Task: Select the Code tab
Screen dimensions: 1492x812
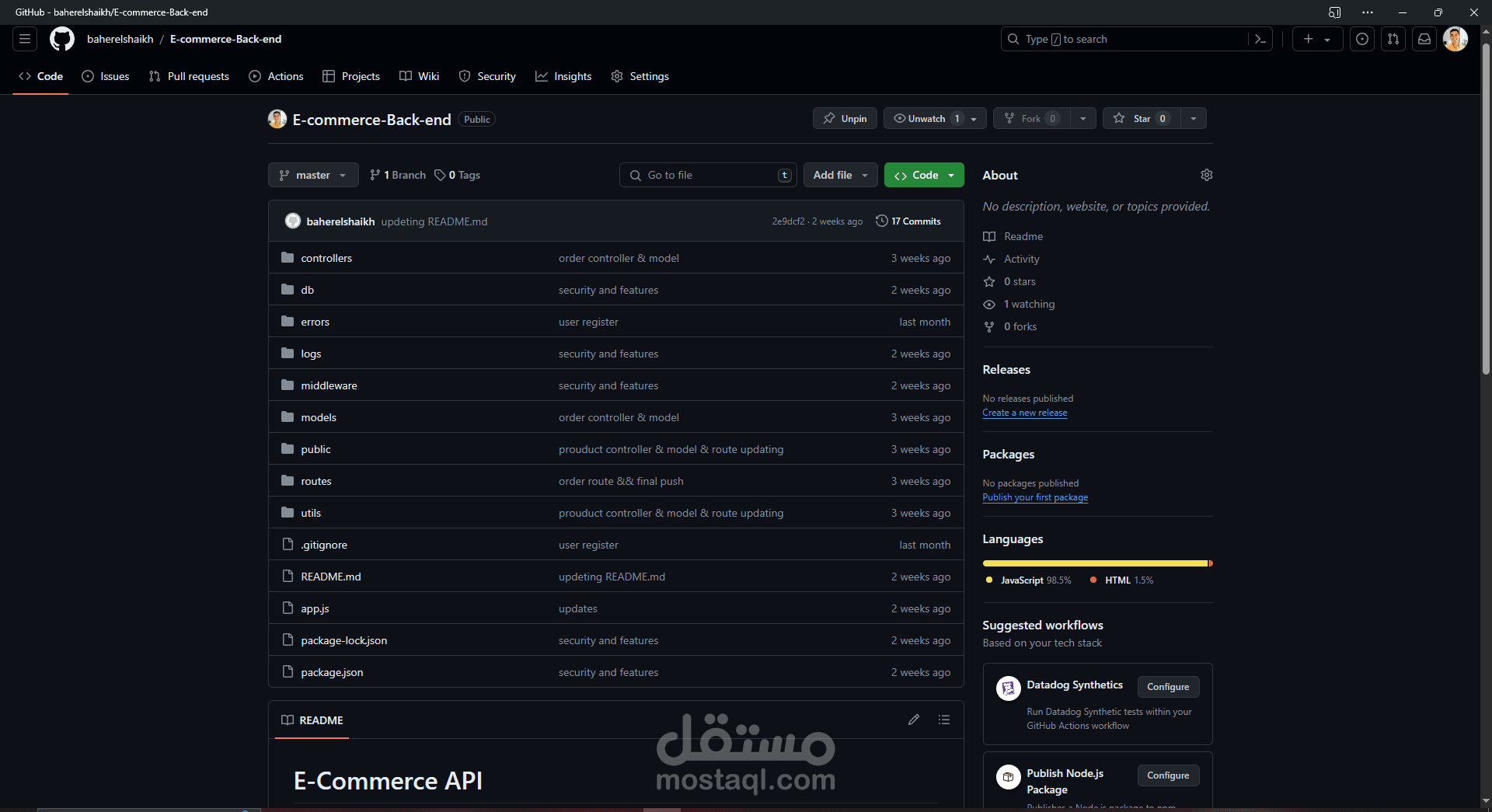Action: click(x=40, y=76)
